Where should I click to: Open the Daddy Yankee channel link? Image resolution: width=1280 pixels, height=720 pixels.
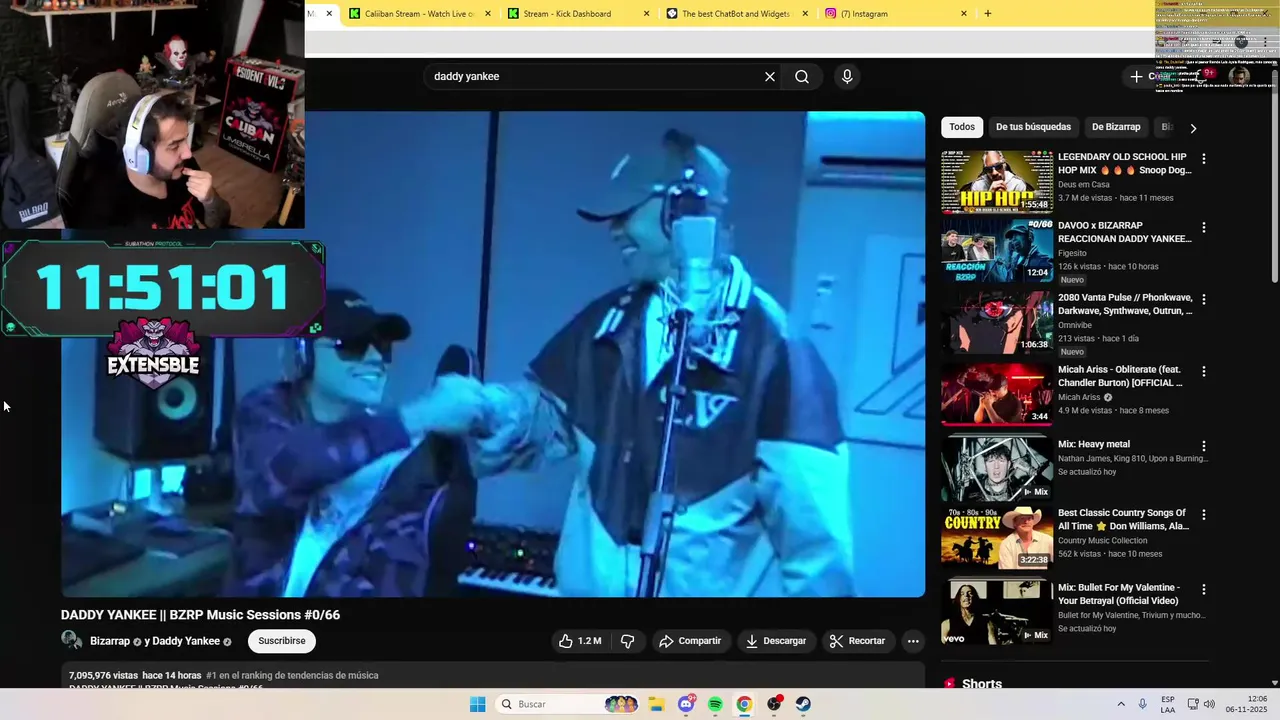tap(186, 641)
